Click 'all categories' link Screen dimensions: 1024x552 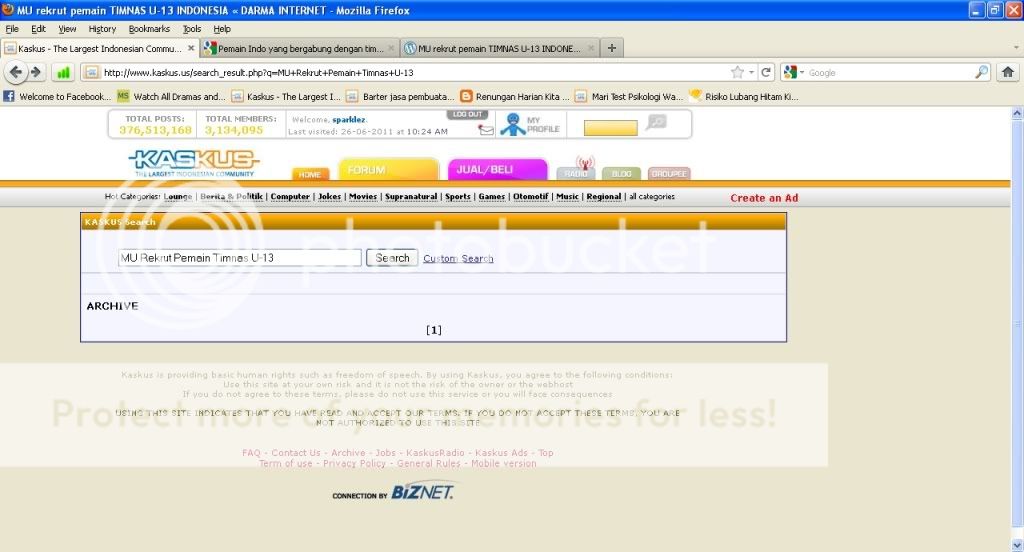(652, 197)
